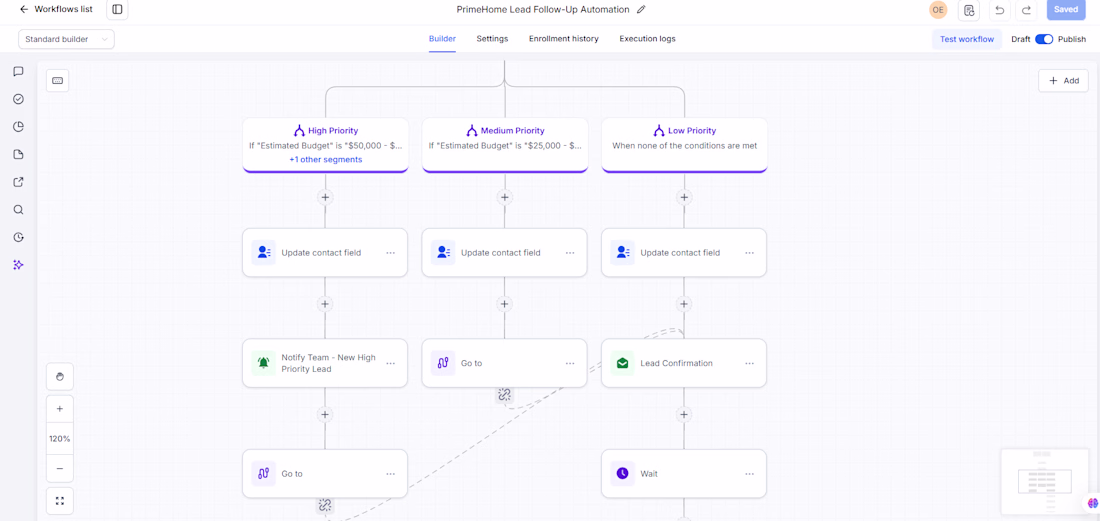Open options menu for Lead Confirmation step
The image size is (1100, 521).
(749, 363)
